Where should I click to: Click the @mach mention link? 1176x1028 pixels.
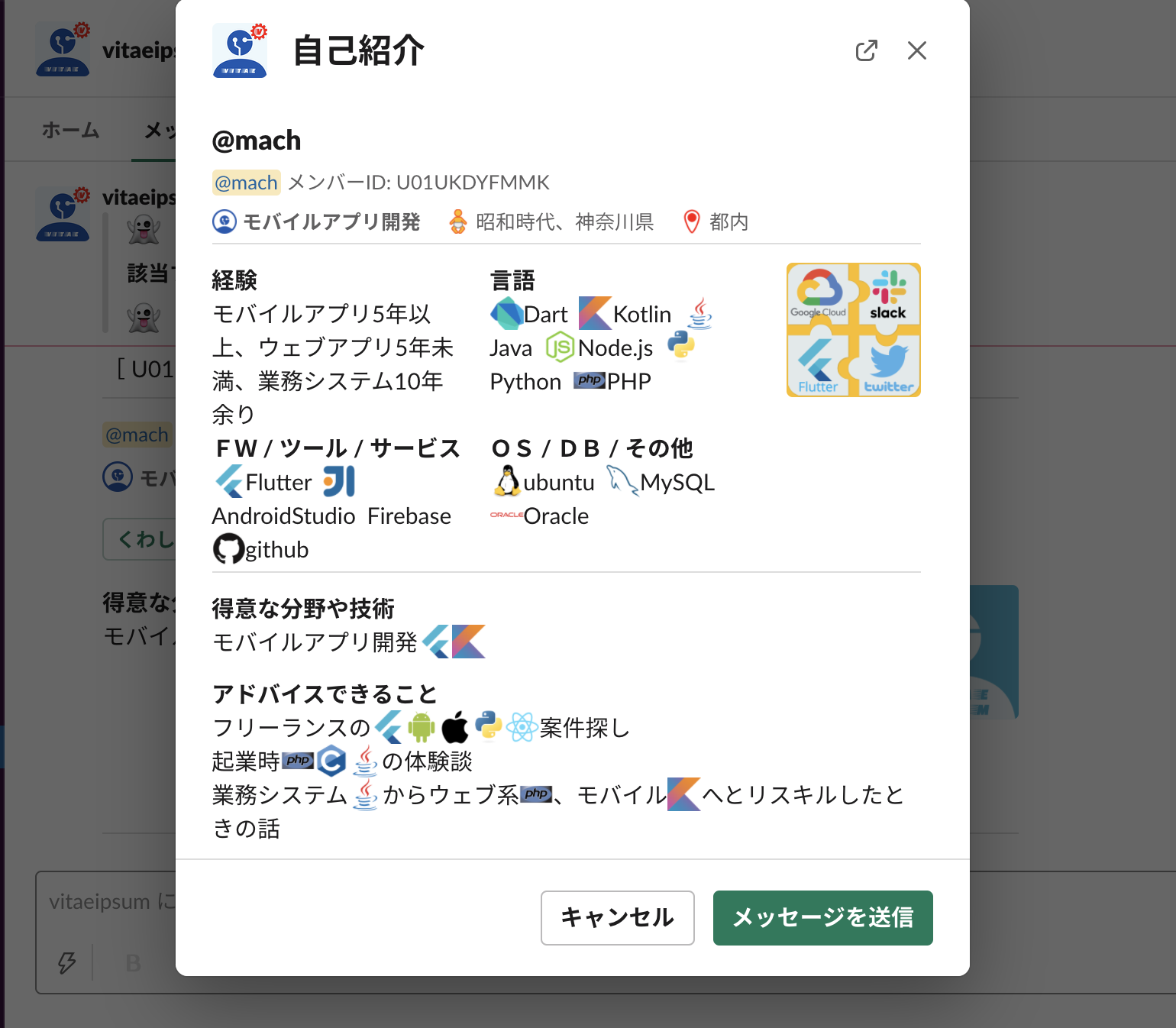[246, 182]
